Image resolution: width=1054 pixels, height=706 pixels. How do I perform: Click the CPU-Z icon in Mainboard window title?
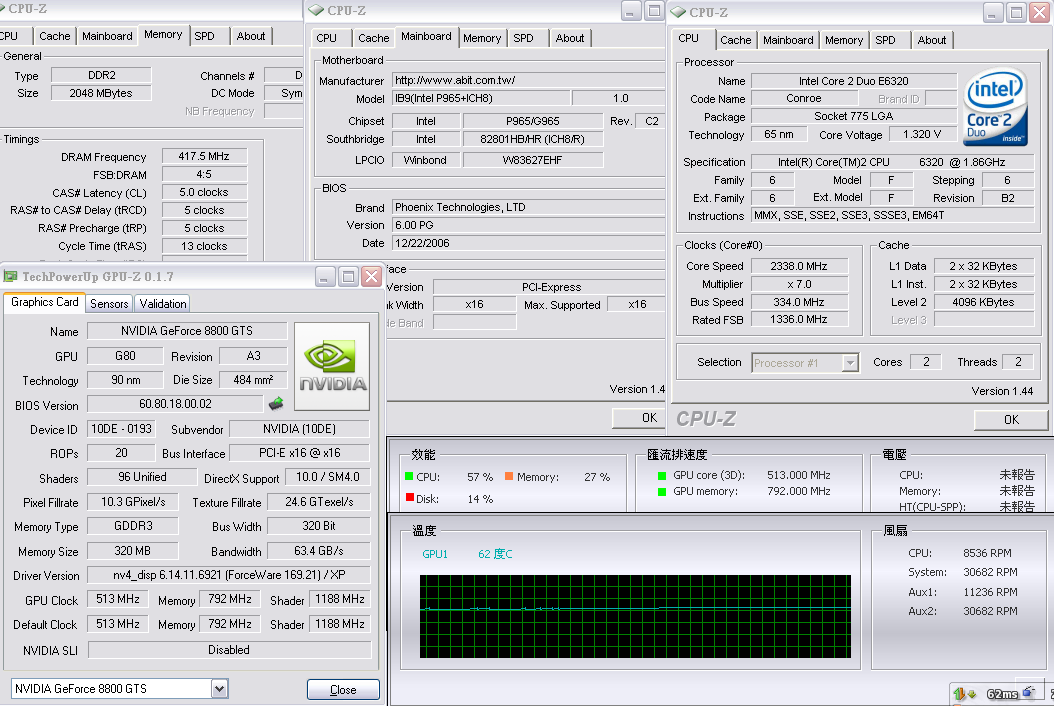pyautogui.click(x=316, y=10)
